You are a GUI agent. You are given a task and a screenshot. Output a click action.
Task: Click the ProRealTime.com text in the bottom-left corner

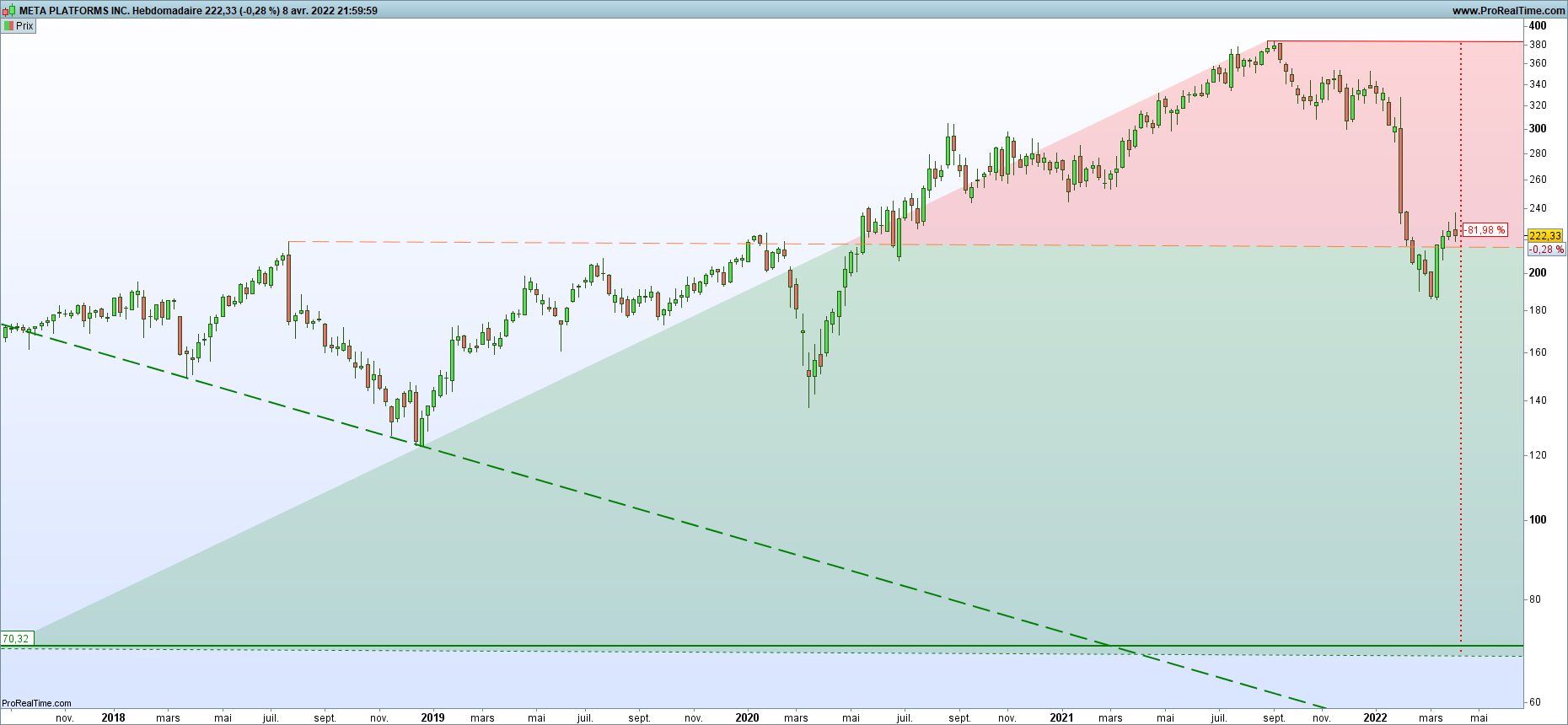tap(37, 703)
